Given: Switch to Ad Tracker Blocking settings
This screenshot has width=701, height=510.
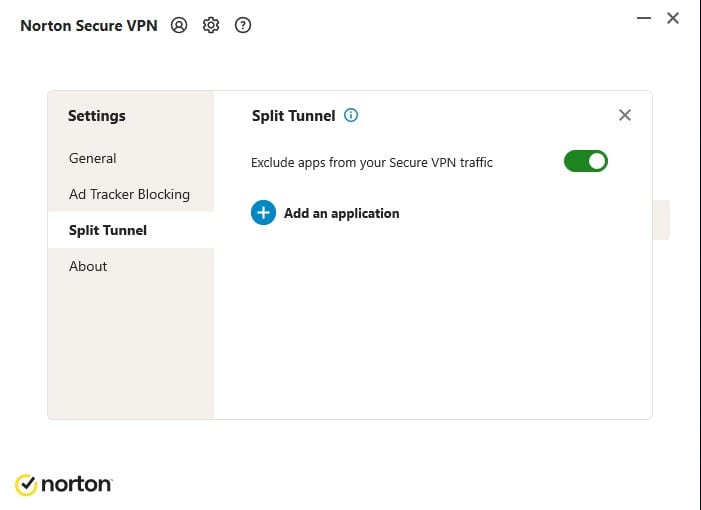Looking at the screenshot, I should [129, 194].
